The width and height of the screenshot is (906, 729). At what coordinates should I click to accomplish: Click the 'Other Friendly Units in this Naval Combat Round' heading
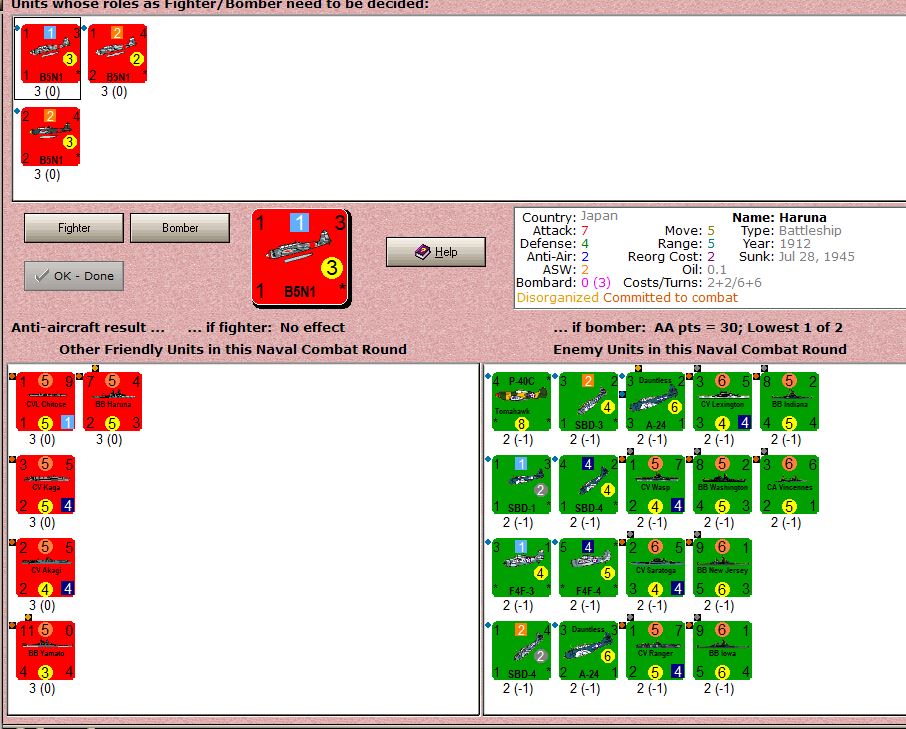point(233,349)
